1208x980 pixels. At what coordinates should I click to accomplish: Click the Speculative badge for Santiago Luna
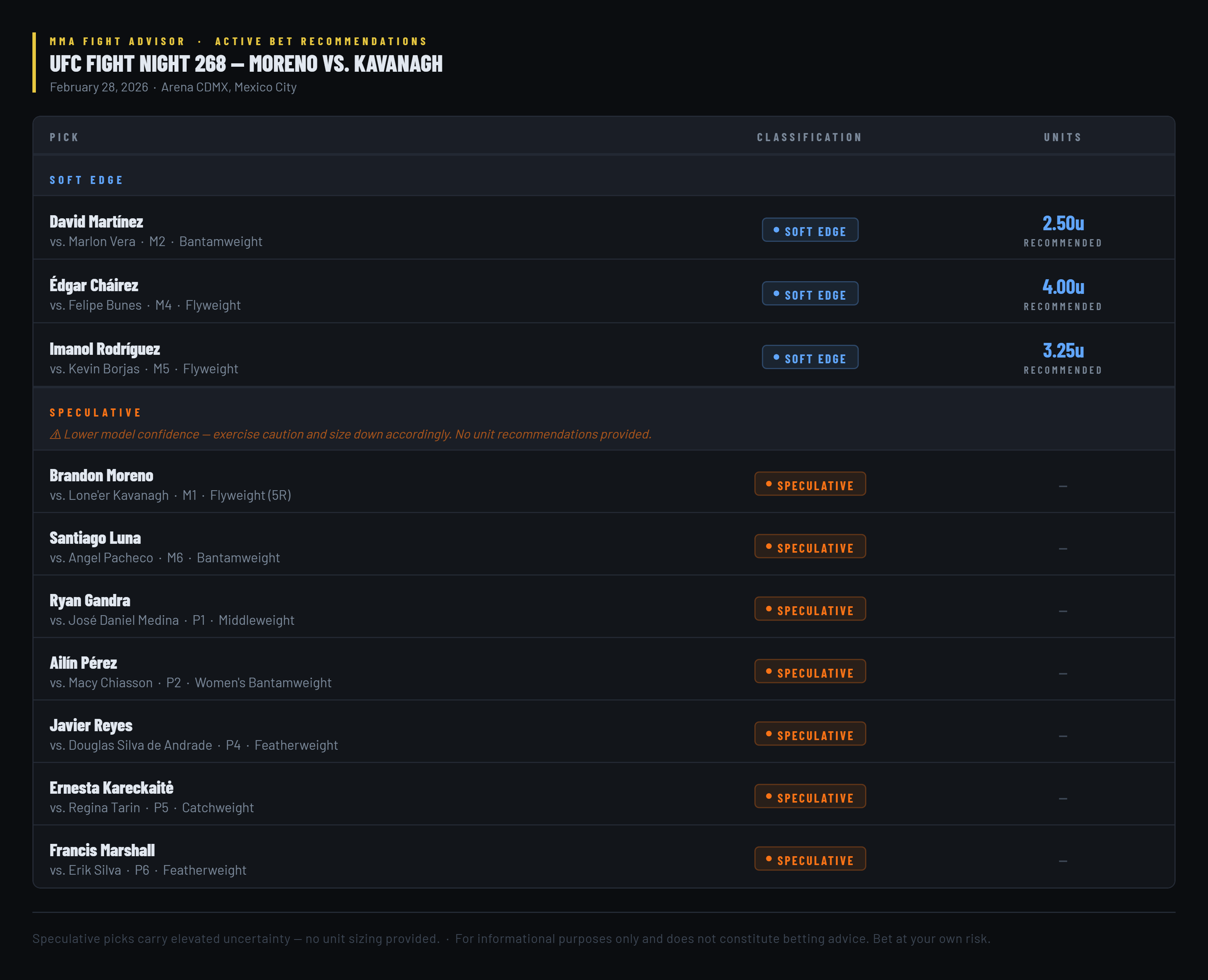(810, 547)
